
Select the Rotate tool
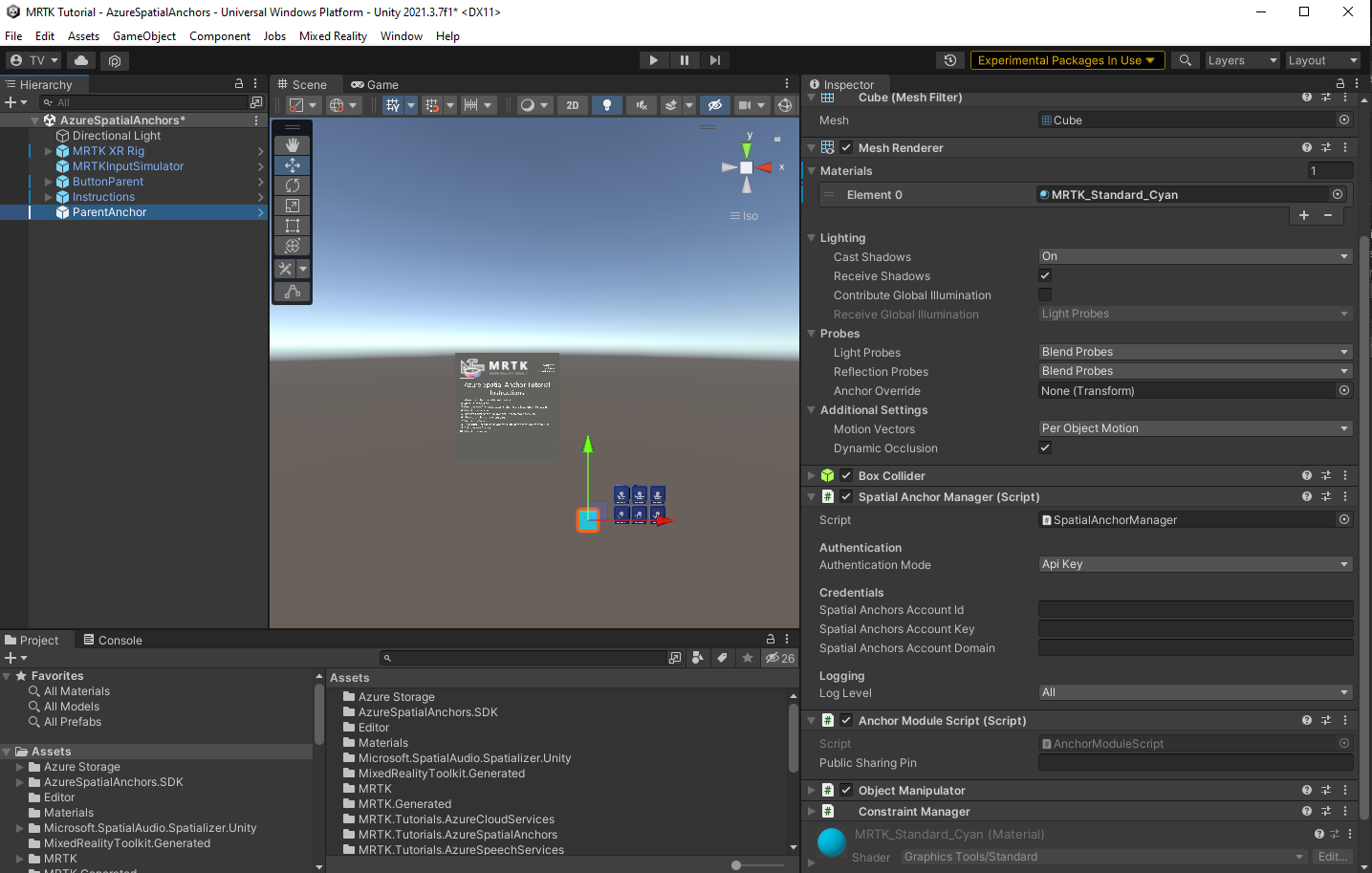tap(293, 186)
